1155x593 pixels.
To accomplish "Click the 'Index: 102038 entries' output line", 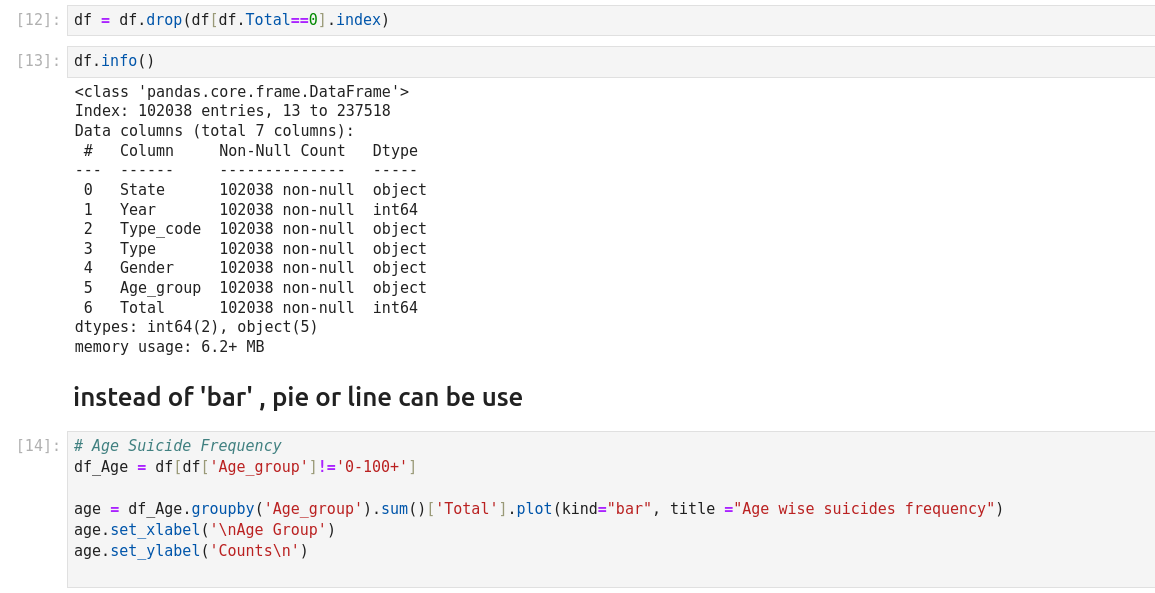I will coord(232,111).
